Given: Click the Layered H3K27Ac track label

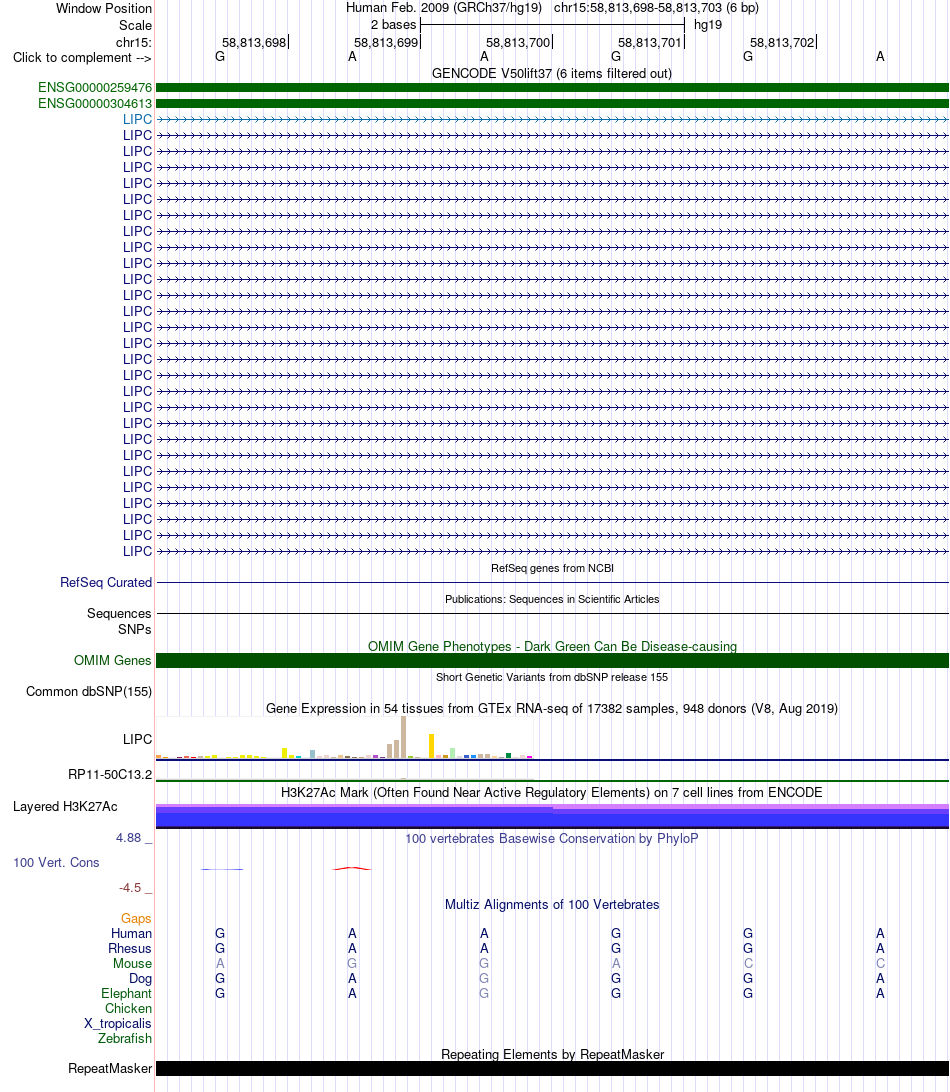Looking at the screenshot, I should coord(65,806).
